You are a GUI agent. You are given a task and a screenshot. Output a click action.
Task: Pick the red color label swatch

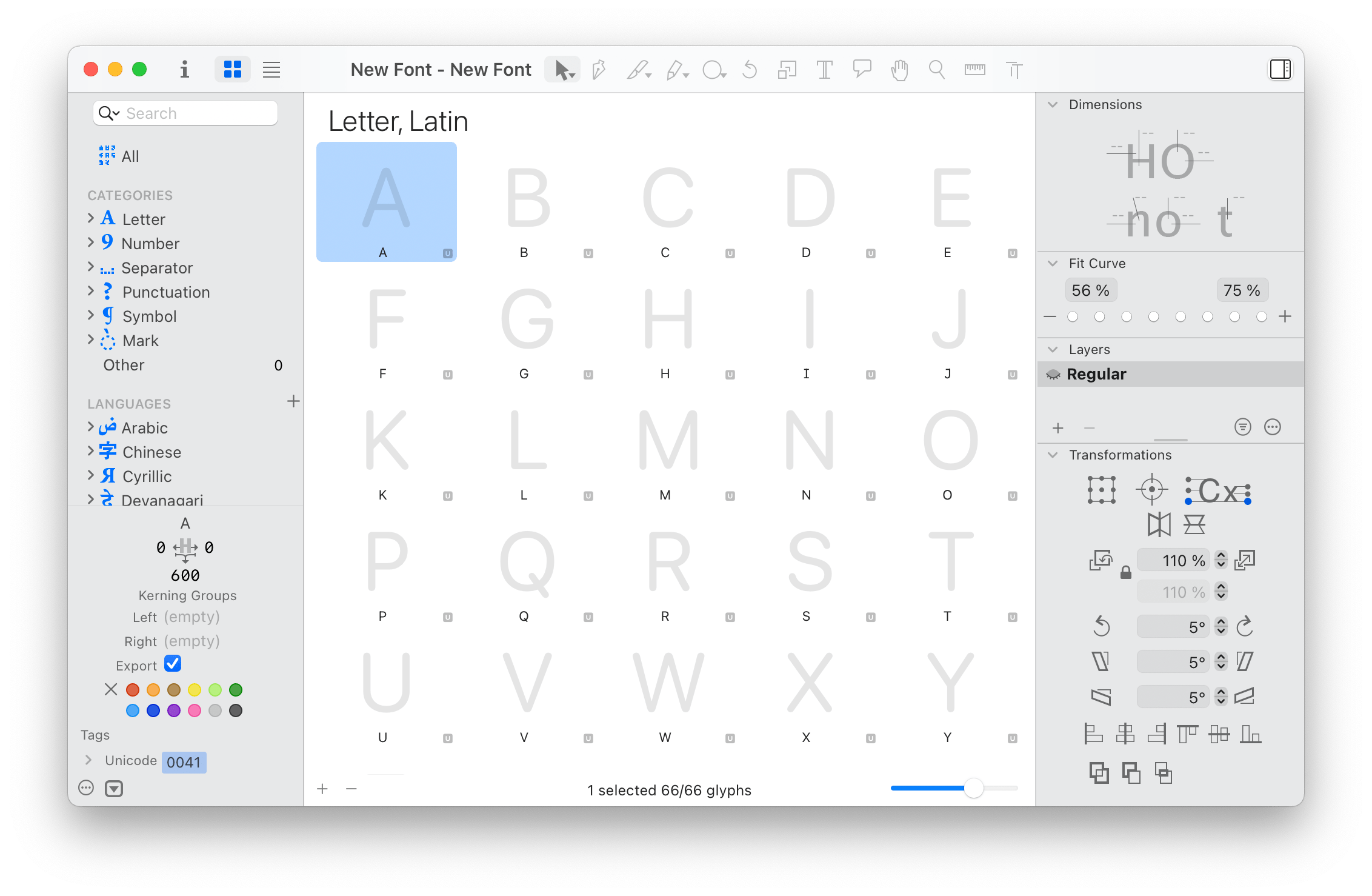point(133,689)
